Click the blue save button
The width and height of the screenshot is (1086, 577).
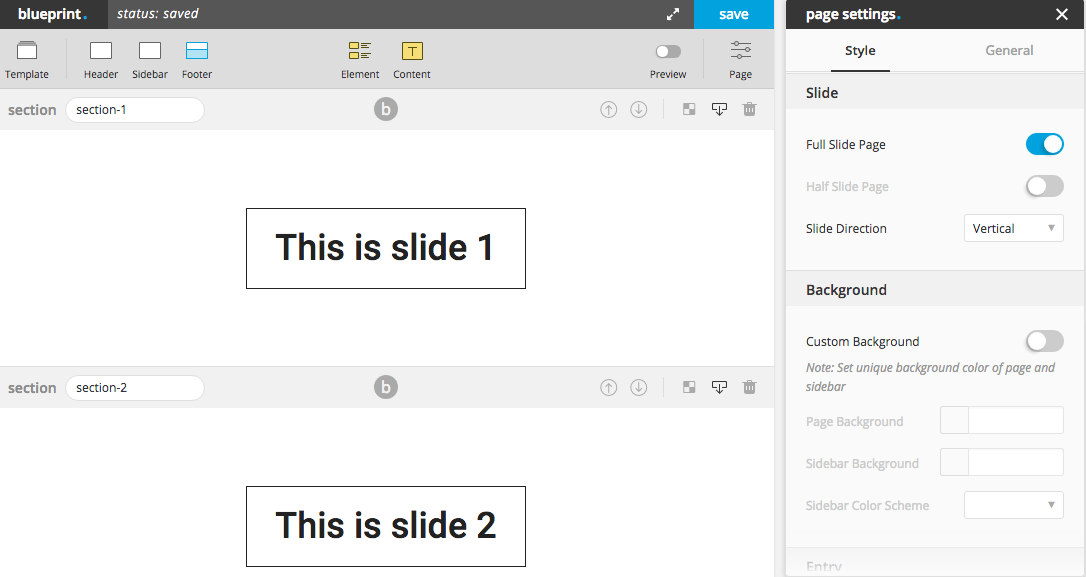coord(733,15)
